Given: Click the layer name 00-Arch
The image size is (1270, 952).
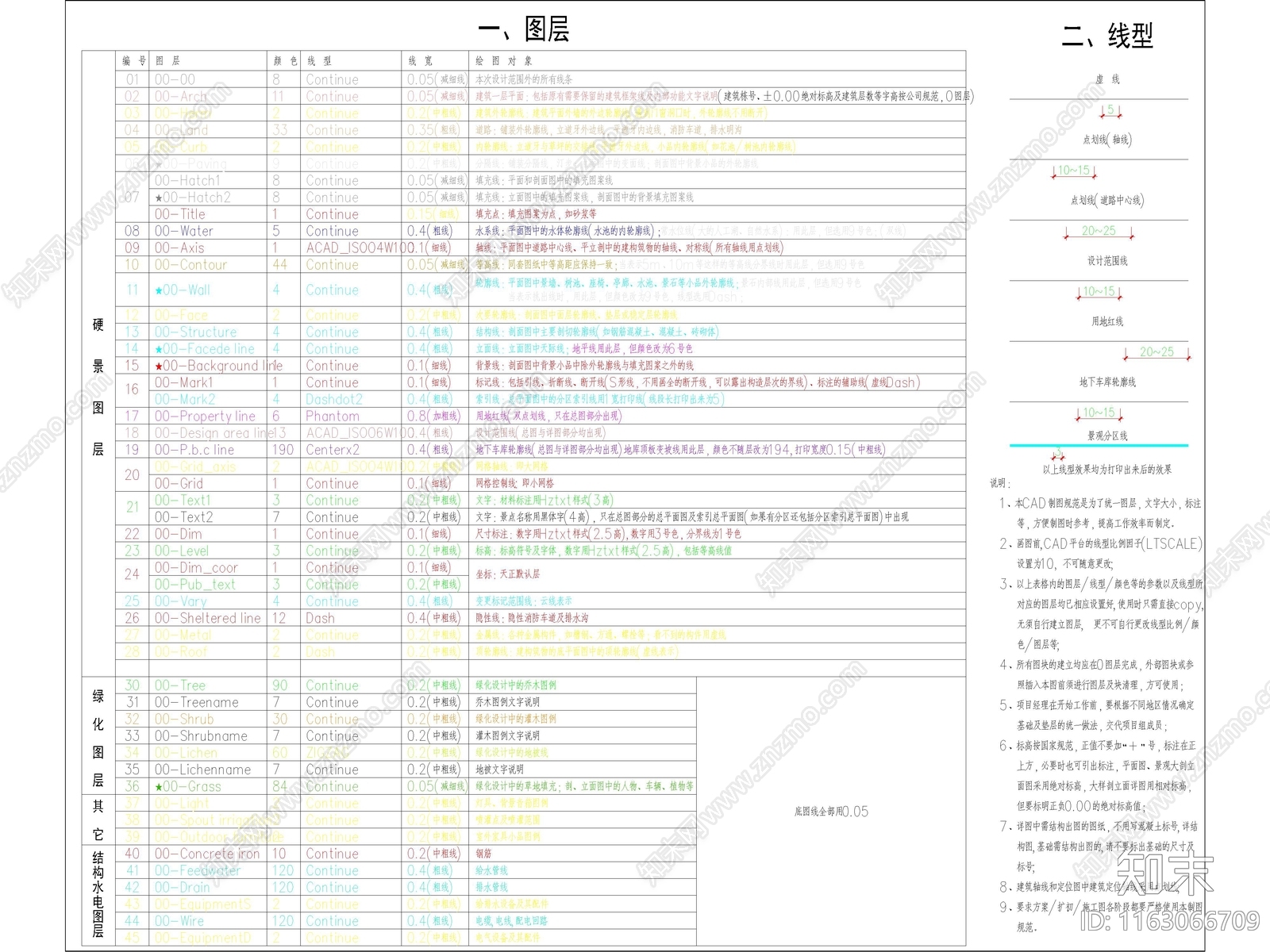Looking at the screenshot, I should (180, 96).
